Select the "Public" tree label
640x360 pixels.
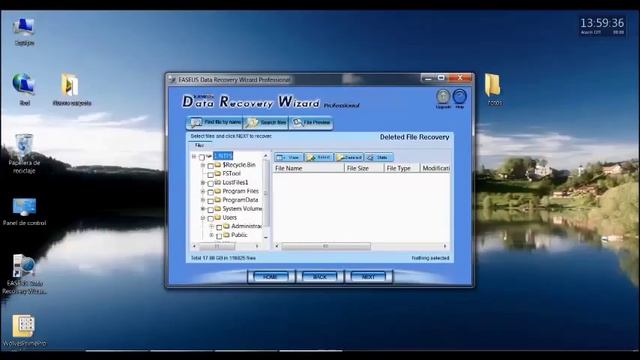click(239, 235)
